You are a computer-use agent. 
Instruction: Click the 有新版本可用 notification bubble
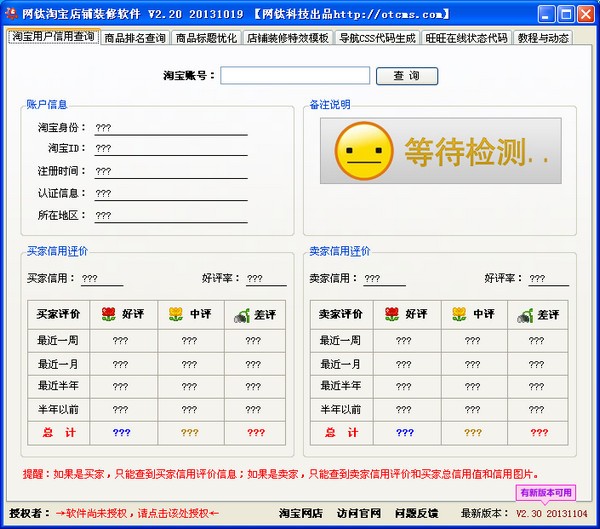(546, 493)
